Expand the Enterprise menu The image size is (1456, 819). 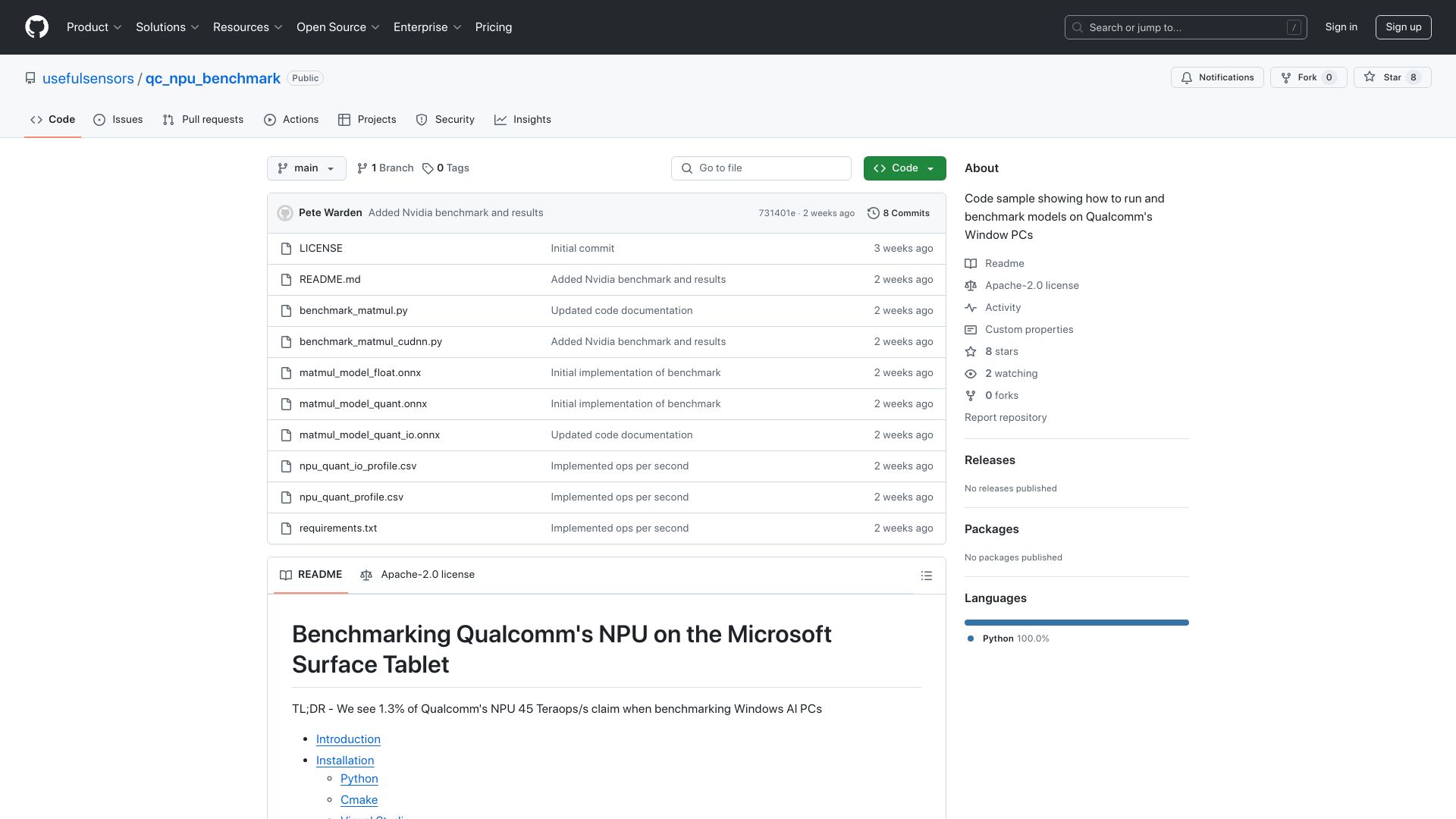point(428,27)
